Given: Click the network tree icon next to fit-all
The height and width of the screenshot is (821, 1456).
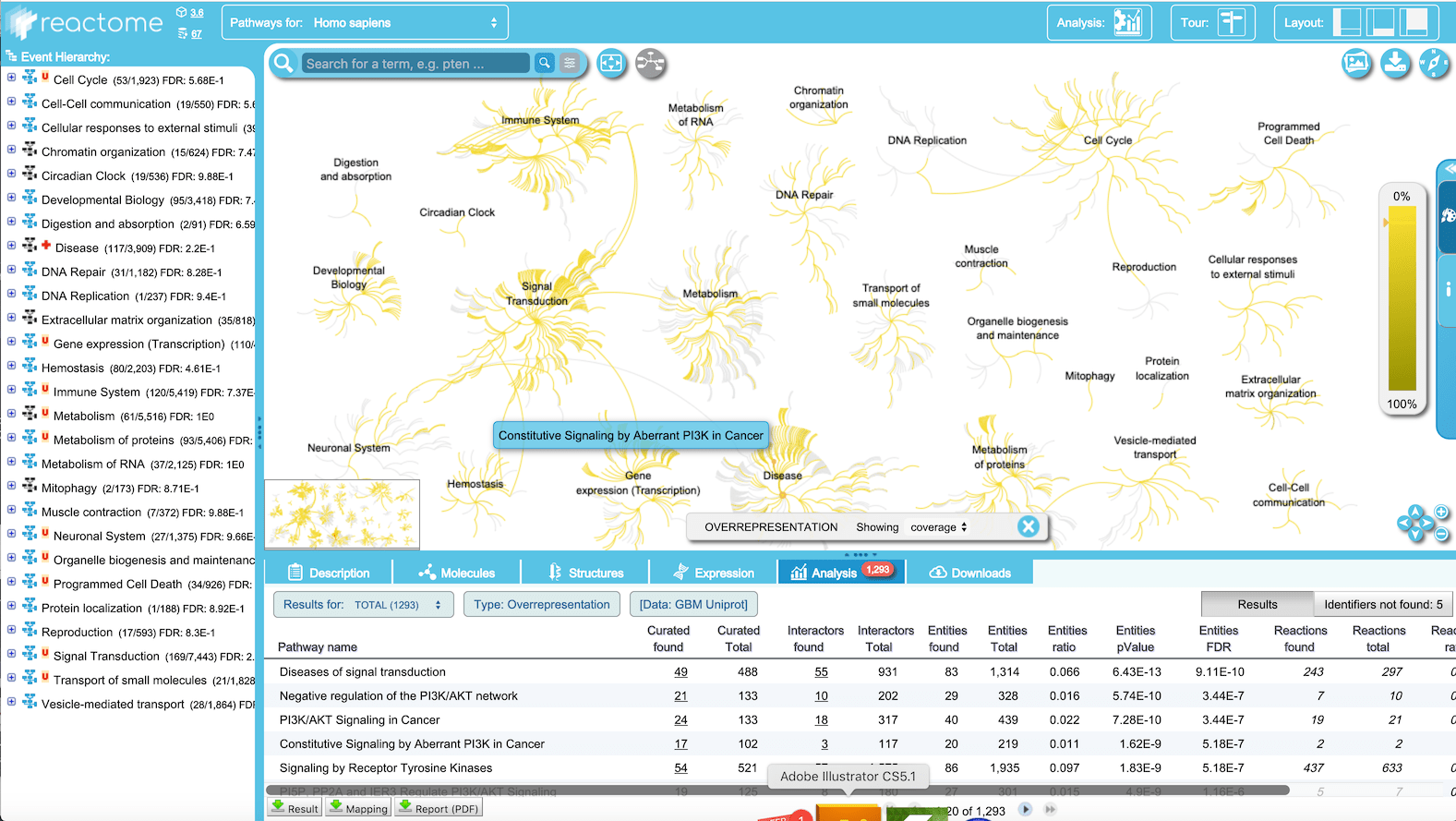Looking at the screenshot, I should tap(650, 63).
